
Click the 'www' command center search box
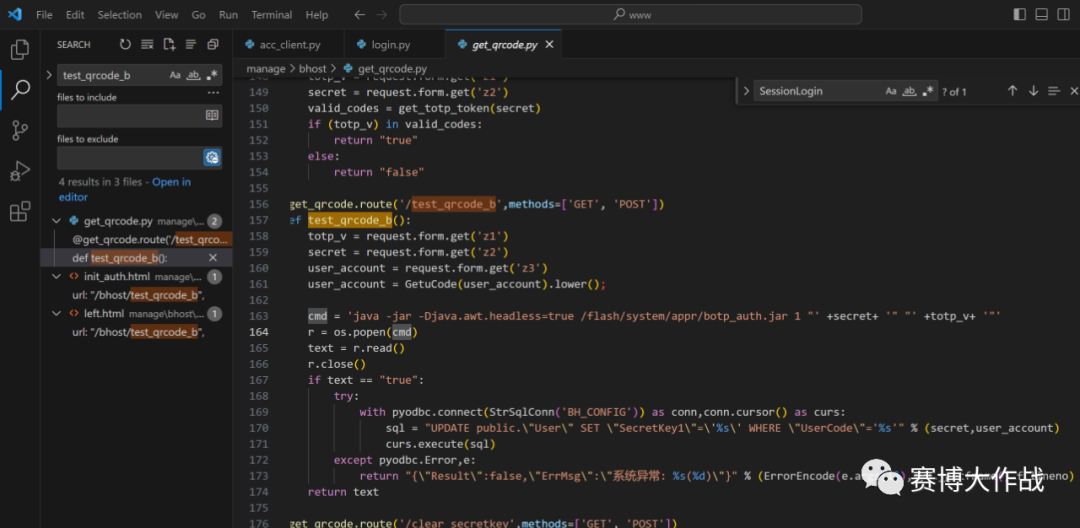[630, 14]
